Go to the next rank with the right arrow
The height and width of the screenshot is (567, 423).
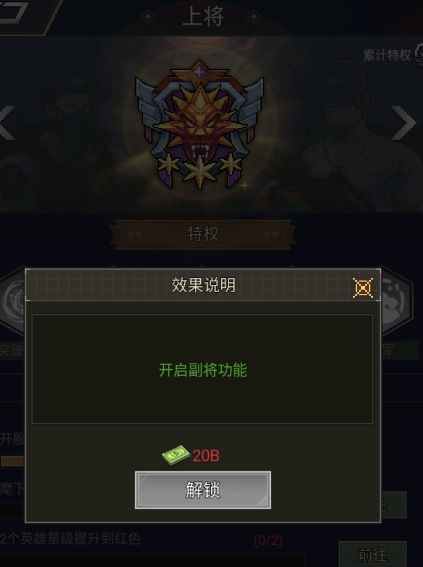coord(404,123)
